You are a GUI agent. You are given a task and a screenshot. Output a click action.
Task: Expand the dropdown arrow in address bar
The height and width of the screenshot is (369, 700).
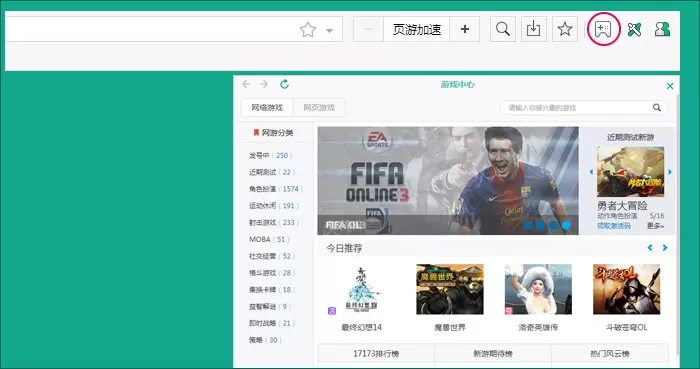point(329,31)
